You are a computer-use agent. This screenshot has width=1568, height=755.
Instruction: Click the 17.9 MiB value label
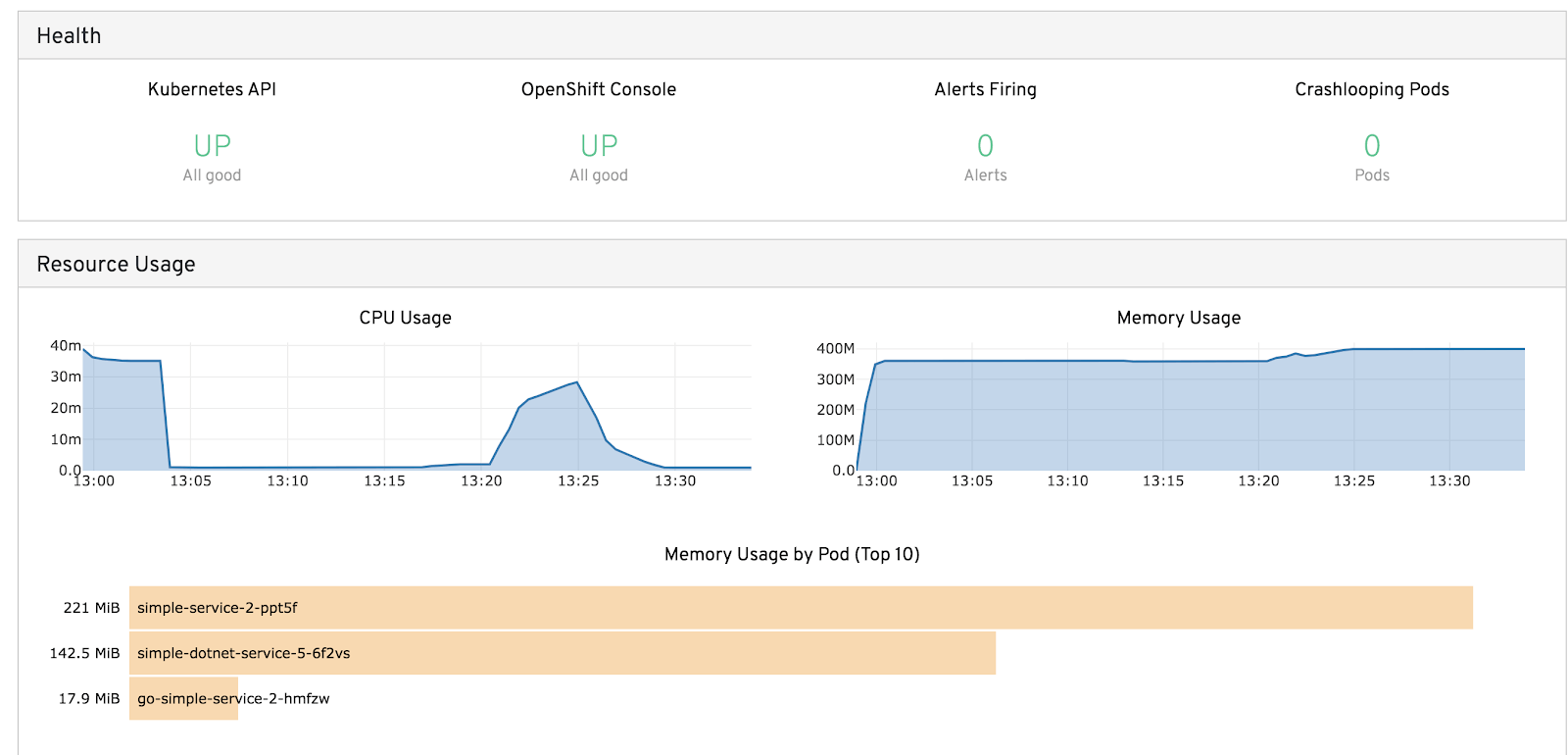pyautogui.click(x=89, y=699)
